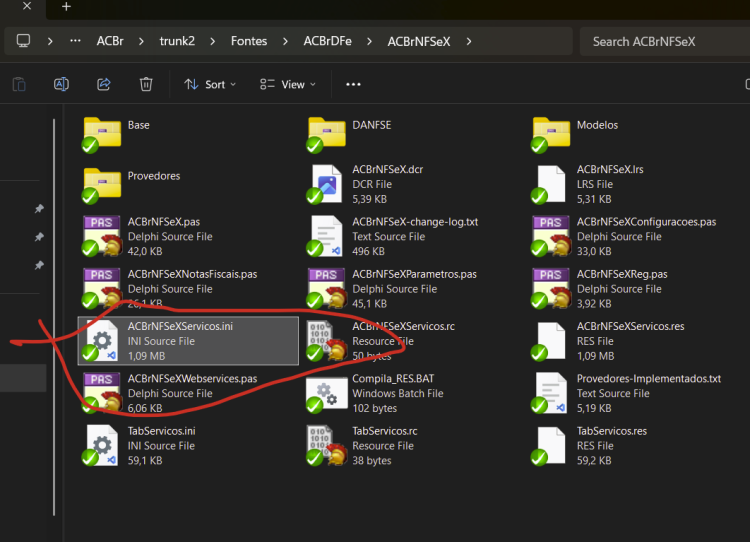Click the 'ACBrNFSeXConfiguracoes.pas' file name
The height and width of the screenshot is (542, 750).
coord(646,222)
